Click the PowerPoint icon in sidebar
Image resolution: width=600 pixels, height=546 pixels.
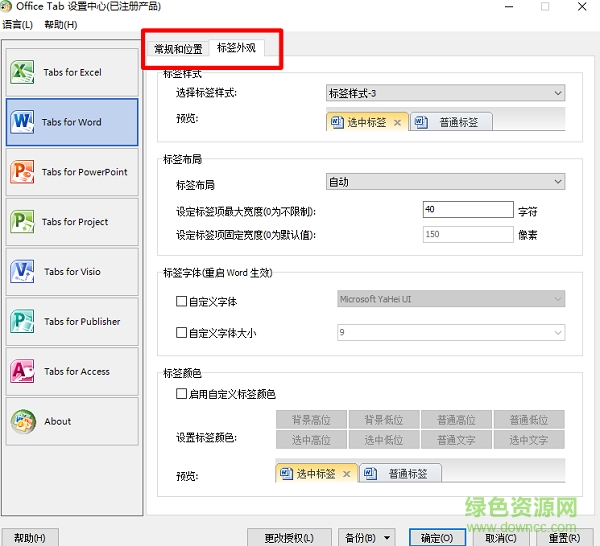pyautogui.click(x=22, y=172)
